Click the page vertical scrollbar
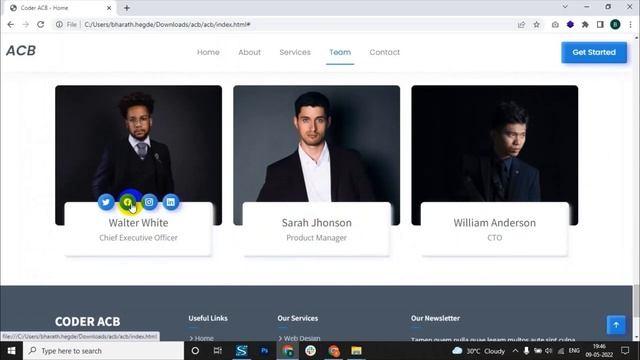 pos(636,300)
